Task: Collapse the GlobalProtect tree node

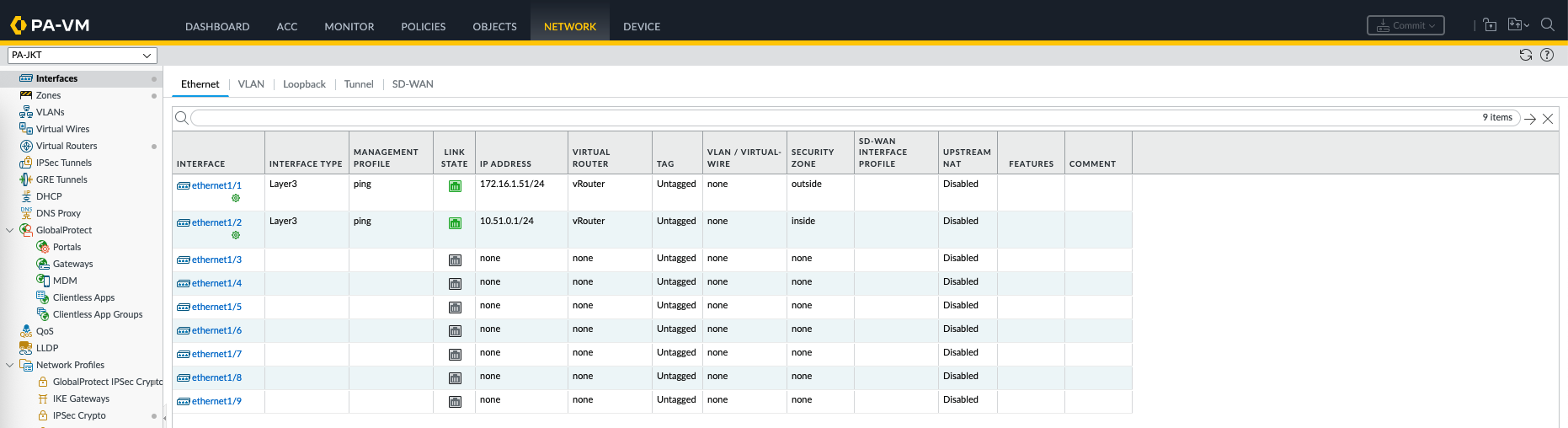Action: click(x=10, y=230)
